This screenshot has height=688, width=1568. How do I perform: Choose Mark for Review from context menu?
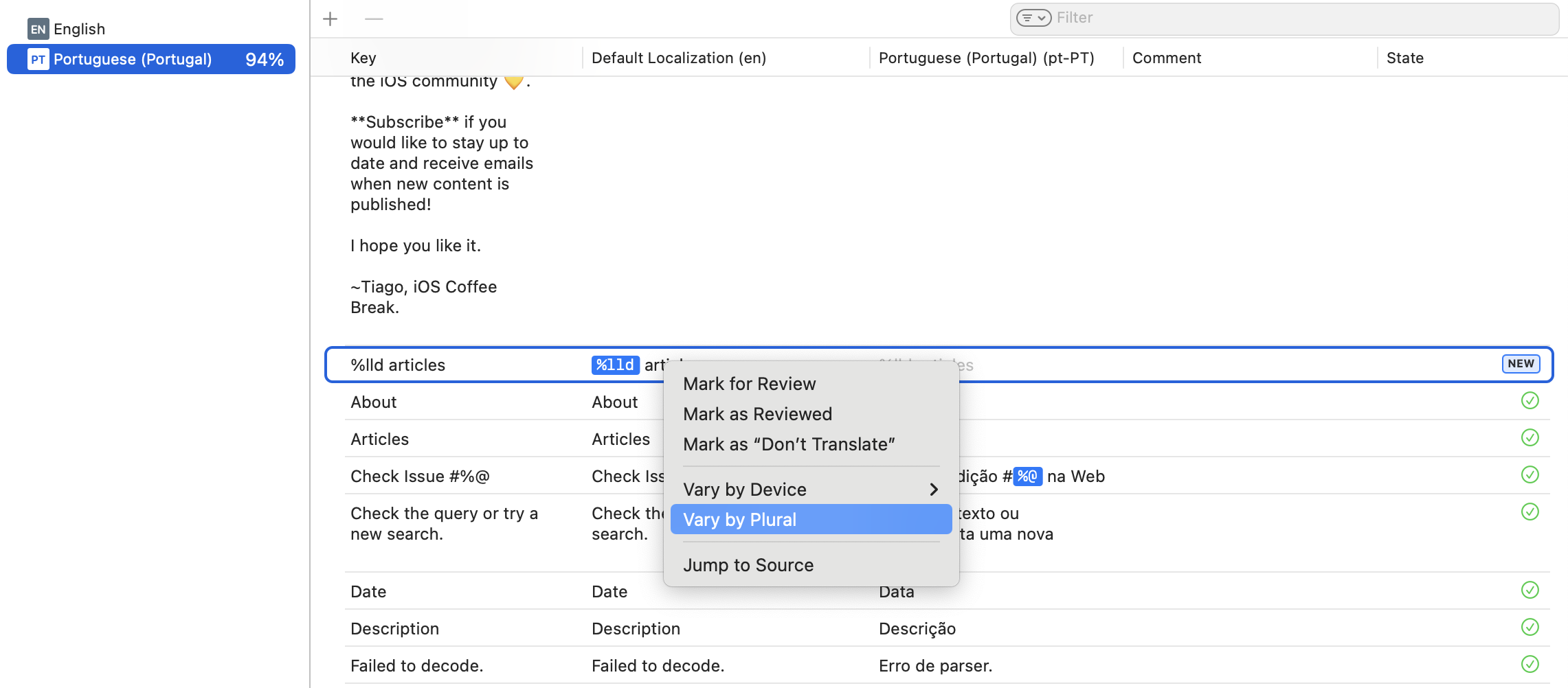tap(811, 384)
